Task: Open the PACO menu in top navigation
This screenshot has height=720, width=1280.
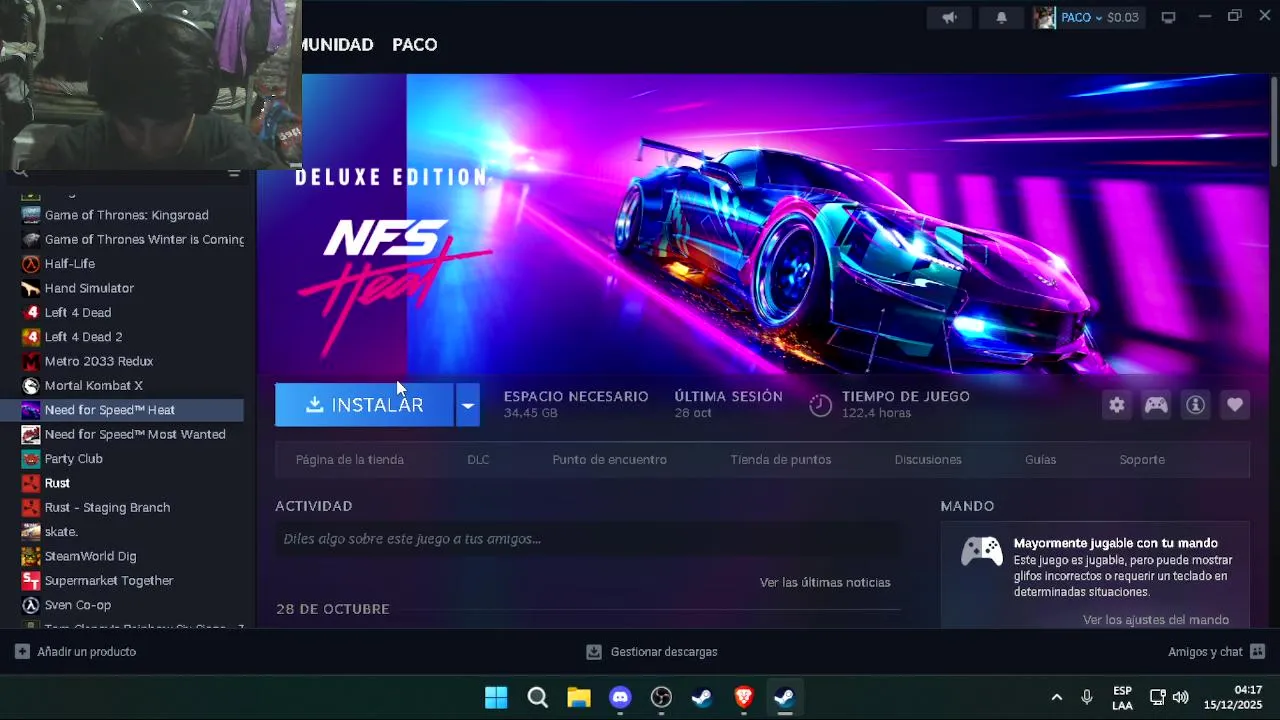Action: pyautogui.click(x=415, y=45)
